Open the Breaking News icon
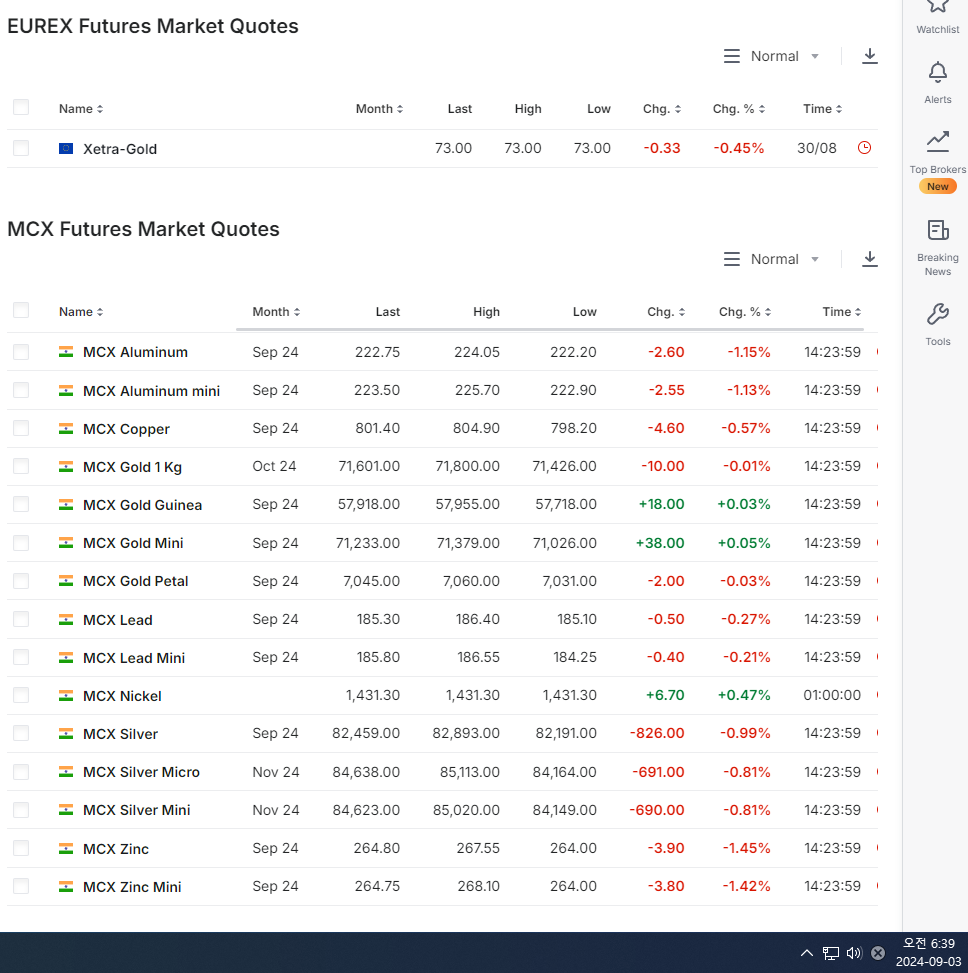The image size is (968, 973). click(937, 230)
